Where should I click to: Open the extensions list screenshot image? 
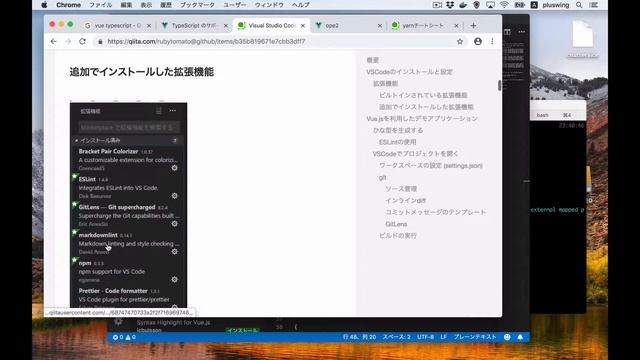coord(129,204)
